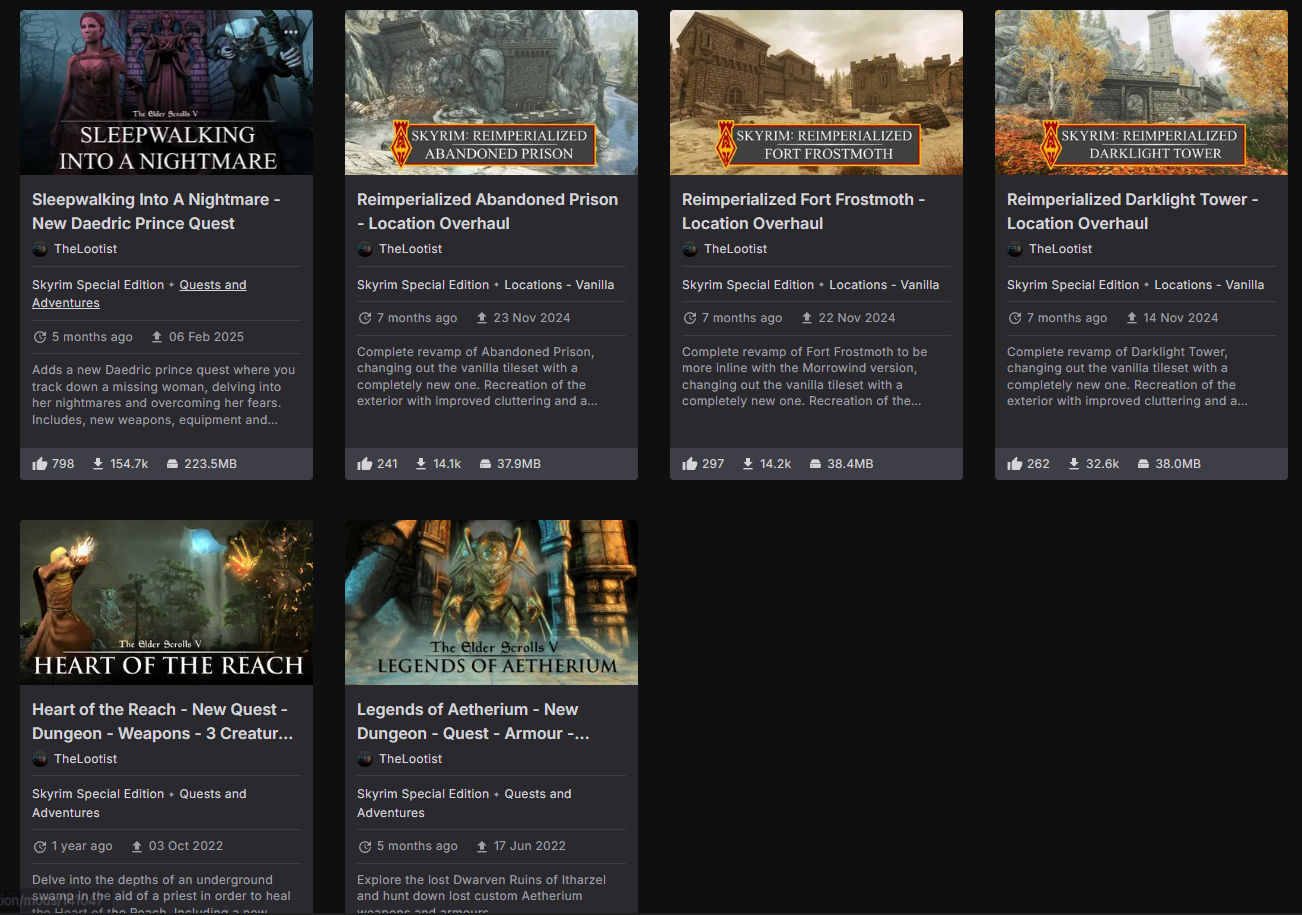Open Reimperialized Darklight Tower thumbnail image
Screen dimensions: 1302x915
pyautogui.click(x=1141, y=93)
